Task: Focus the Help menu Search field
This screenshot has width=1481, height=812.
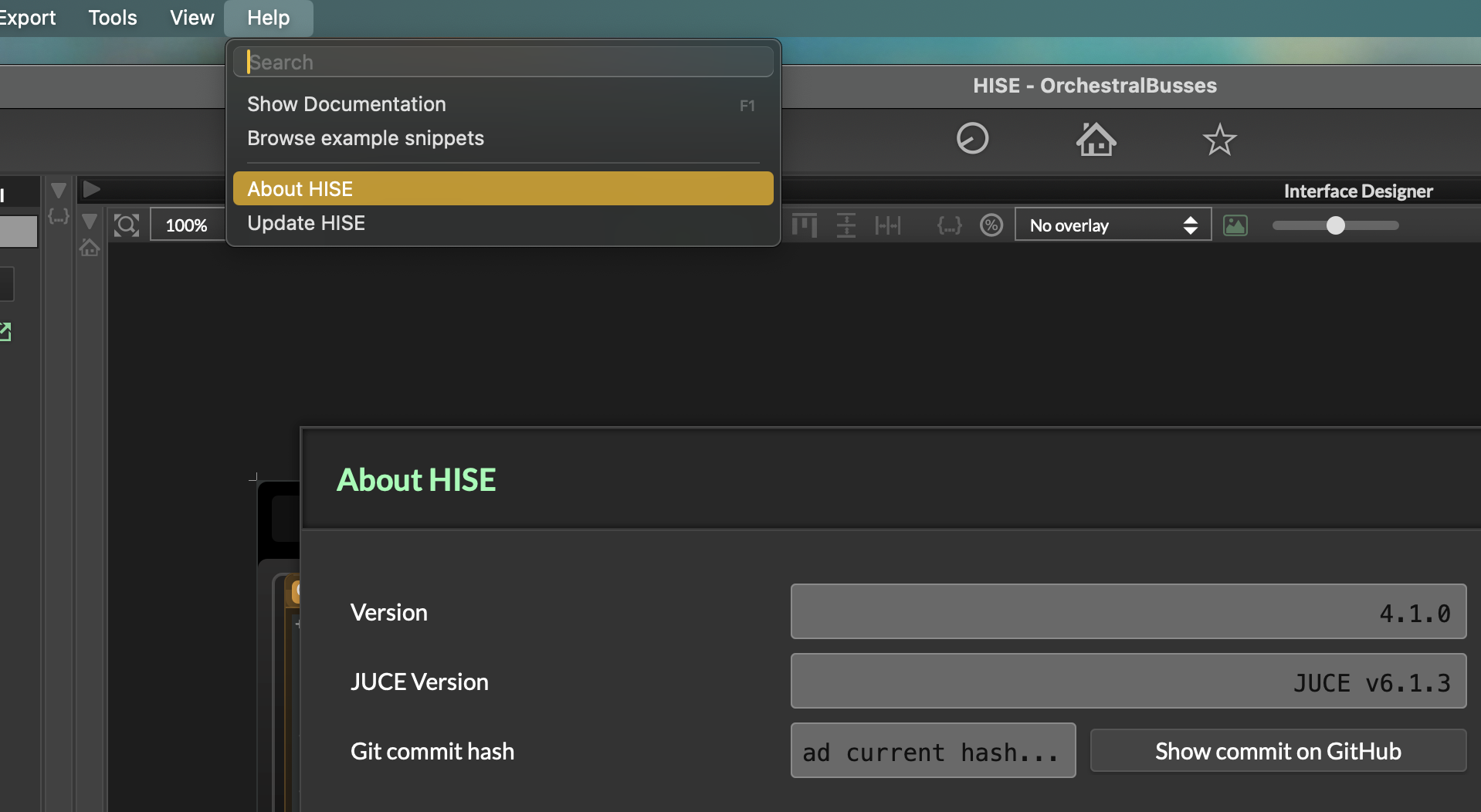Action: pyautogui.click(x=503, y=62)
